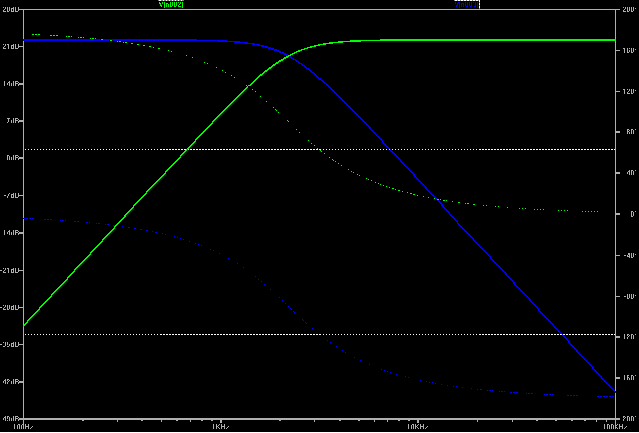The width and height of the screenshot is (639, 433).
Task: Click the bottom label of right phase axis
Action: click(627, 420)
